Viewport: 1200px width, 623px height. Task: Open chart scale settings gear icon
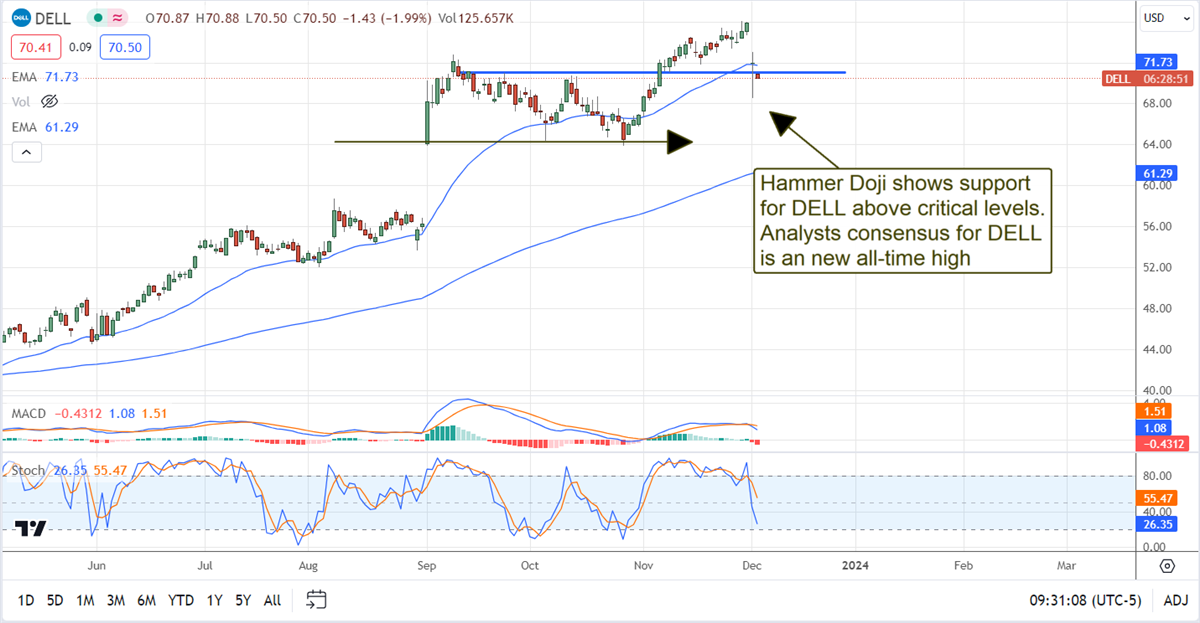tap(1167, 566)
